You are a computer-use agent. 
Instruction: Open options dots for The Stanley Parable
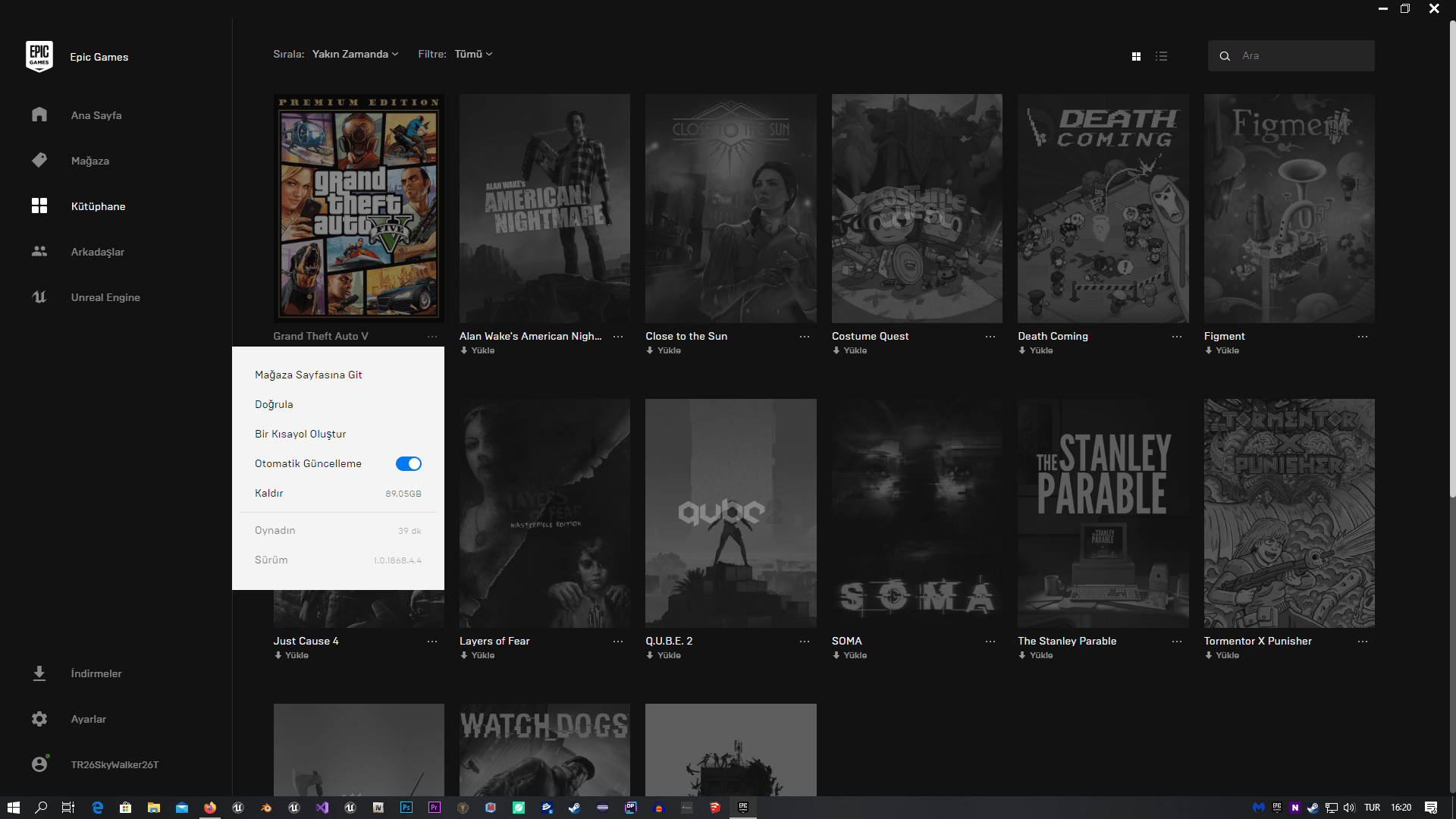[1177, 642]
